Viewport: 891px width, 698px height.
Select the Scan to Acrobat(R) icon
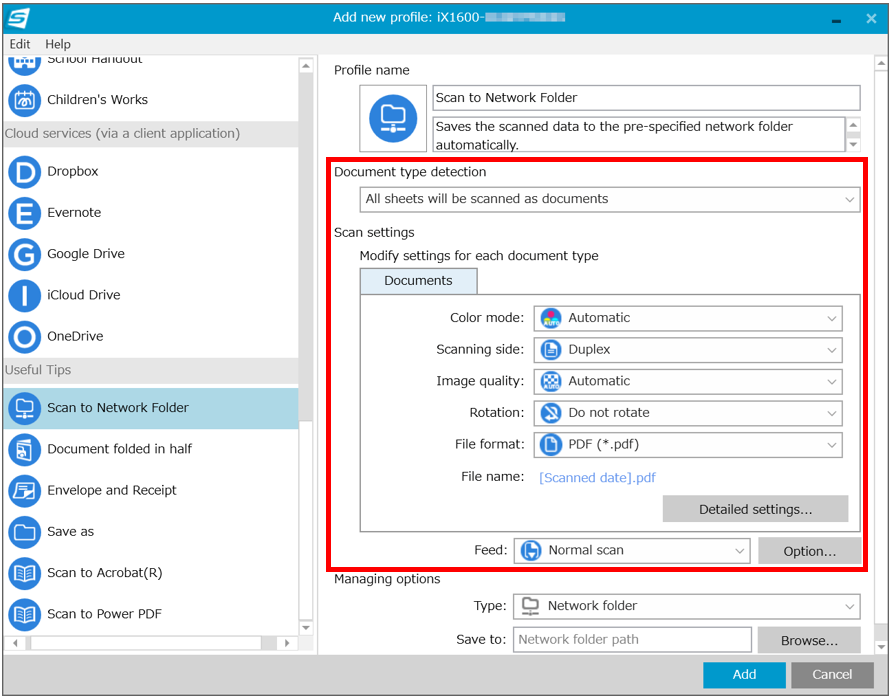coord(24,573)
